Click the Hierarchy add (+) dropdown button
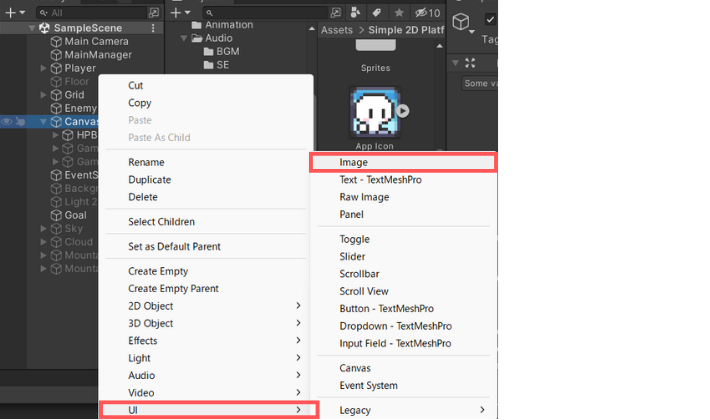The width and height of the screenshot is (710, 420). 13,12
